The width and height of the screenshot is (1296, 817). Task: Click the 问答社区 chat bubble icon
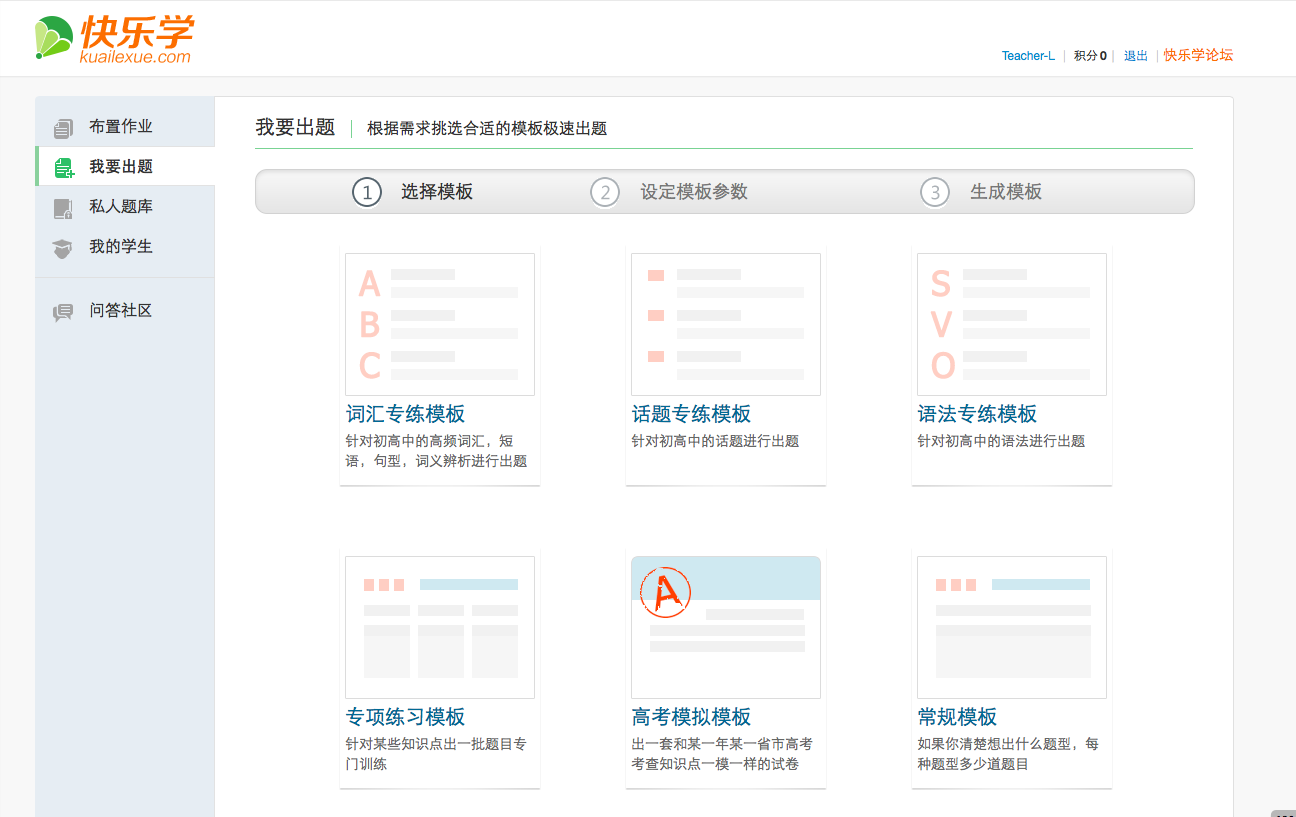point(63,312)
